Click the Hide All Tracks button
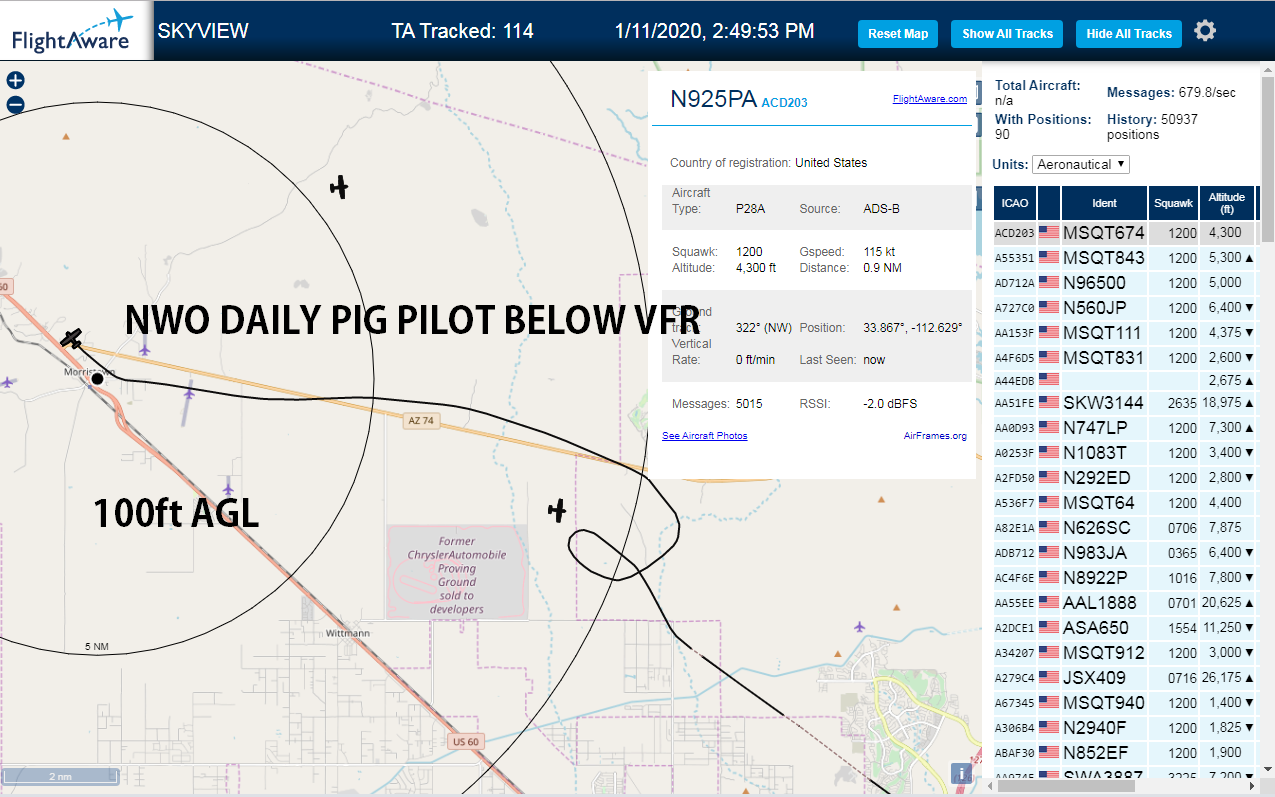This screenshot has width=1275, height=797. click(x=1129, y=33)
